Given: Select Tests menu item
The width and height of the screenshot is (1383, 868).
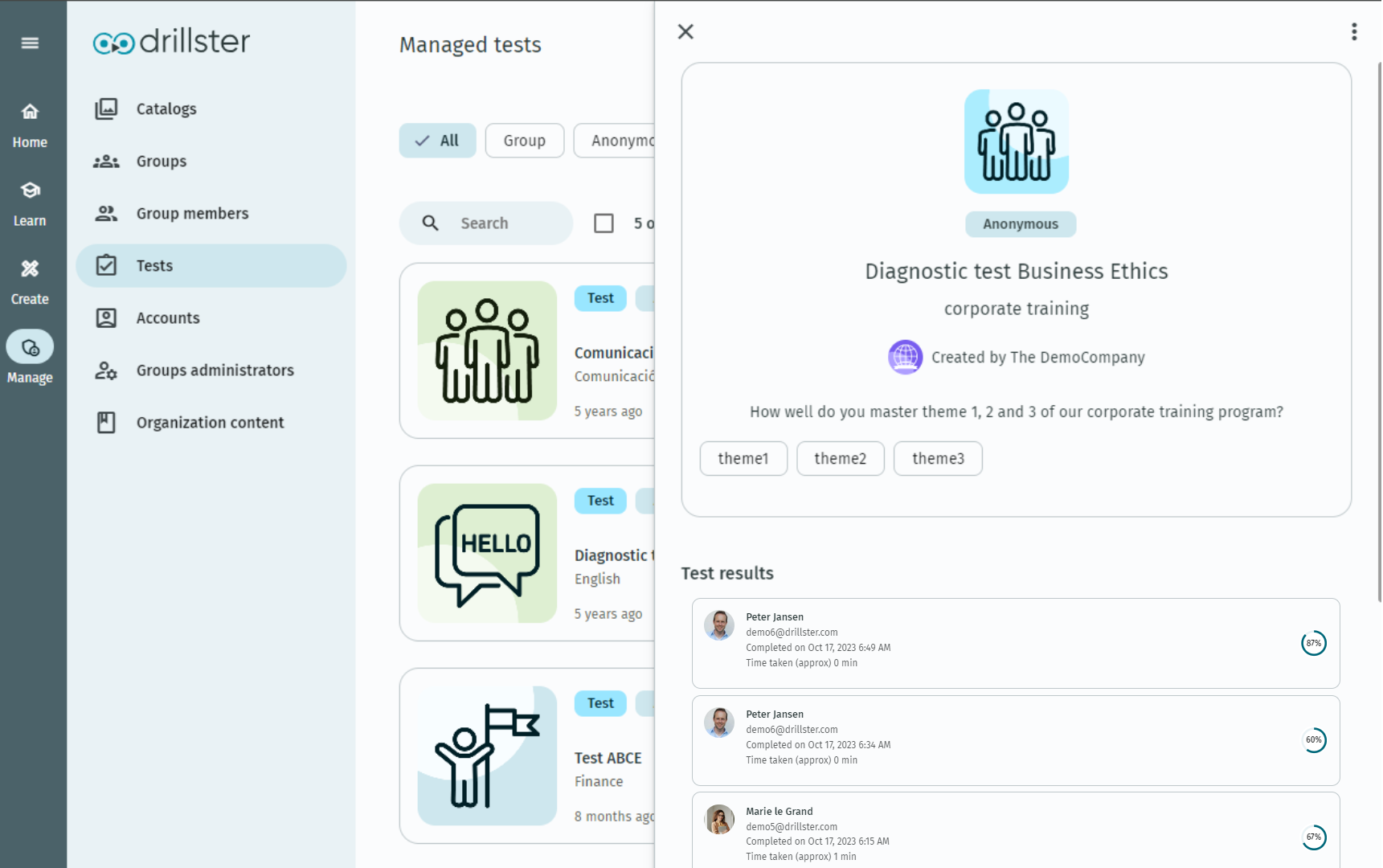Looking at the screenshot, I should click(x=211, y=265).
